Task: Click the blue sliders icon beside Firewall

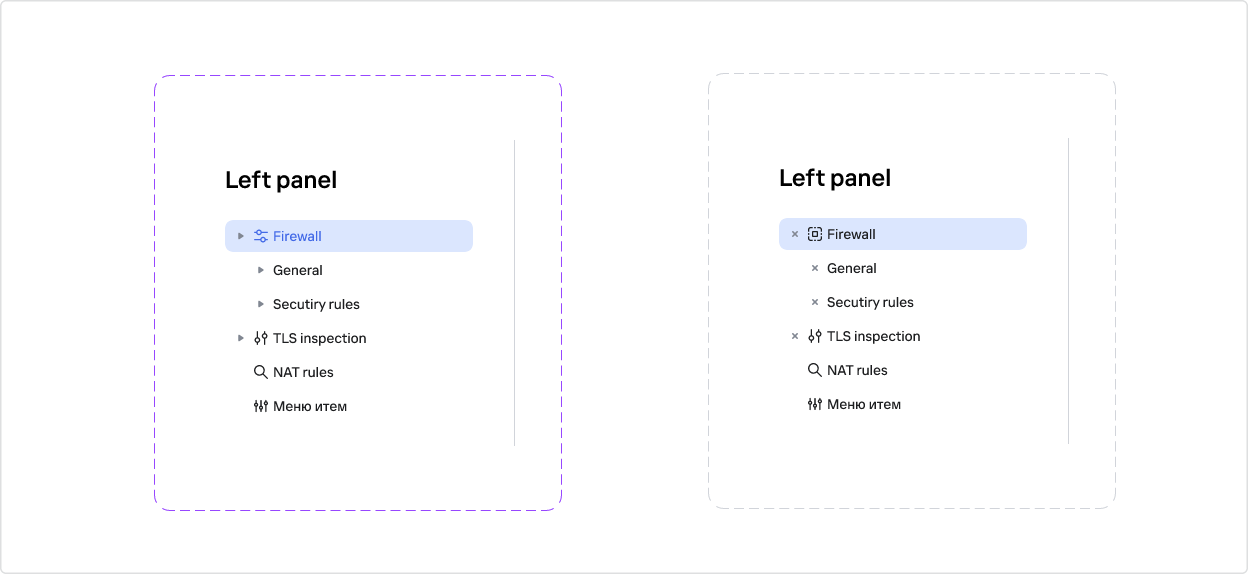Action: pos(261,236)
